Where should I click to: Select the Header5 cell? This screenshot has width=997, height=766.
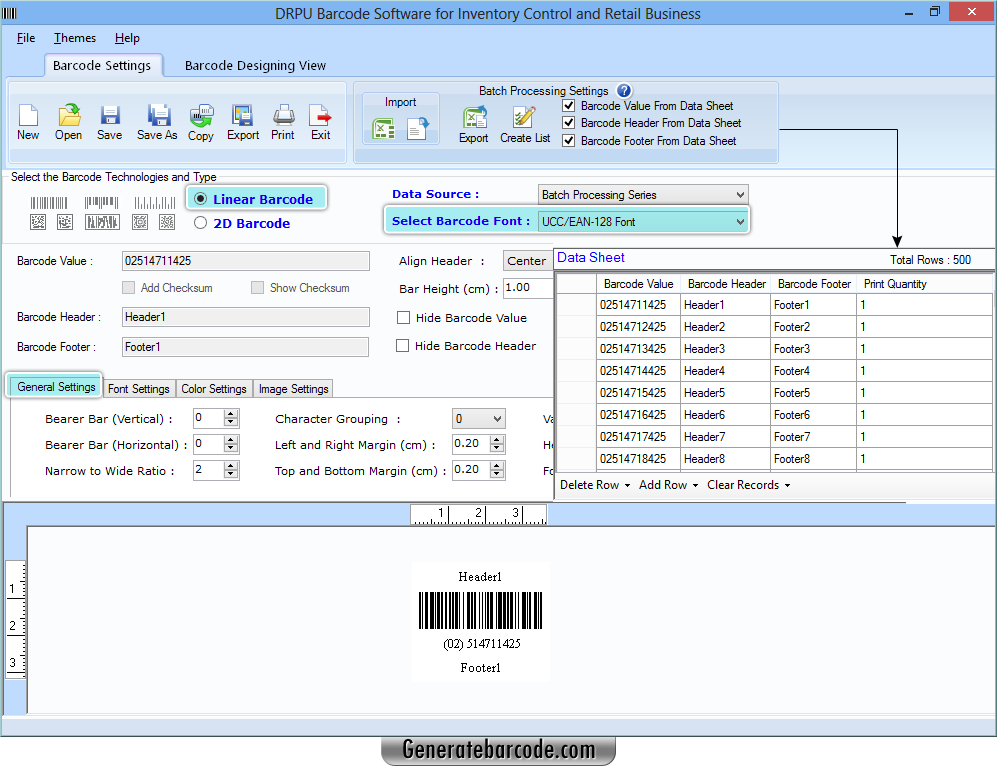point(725,393)
